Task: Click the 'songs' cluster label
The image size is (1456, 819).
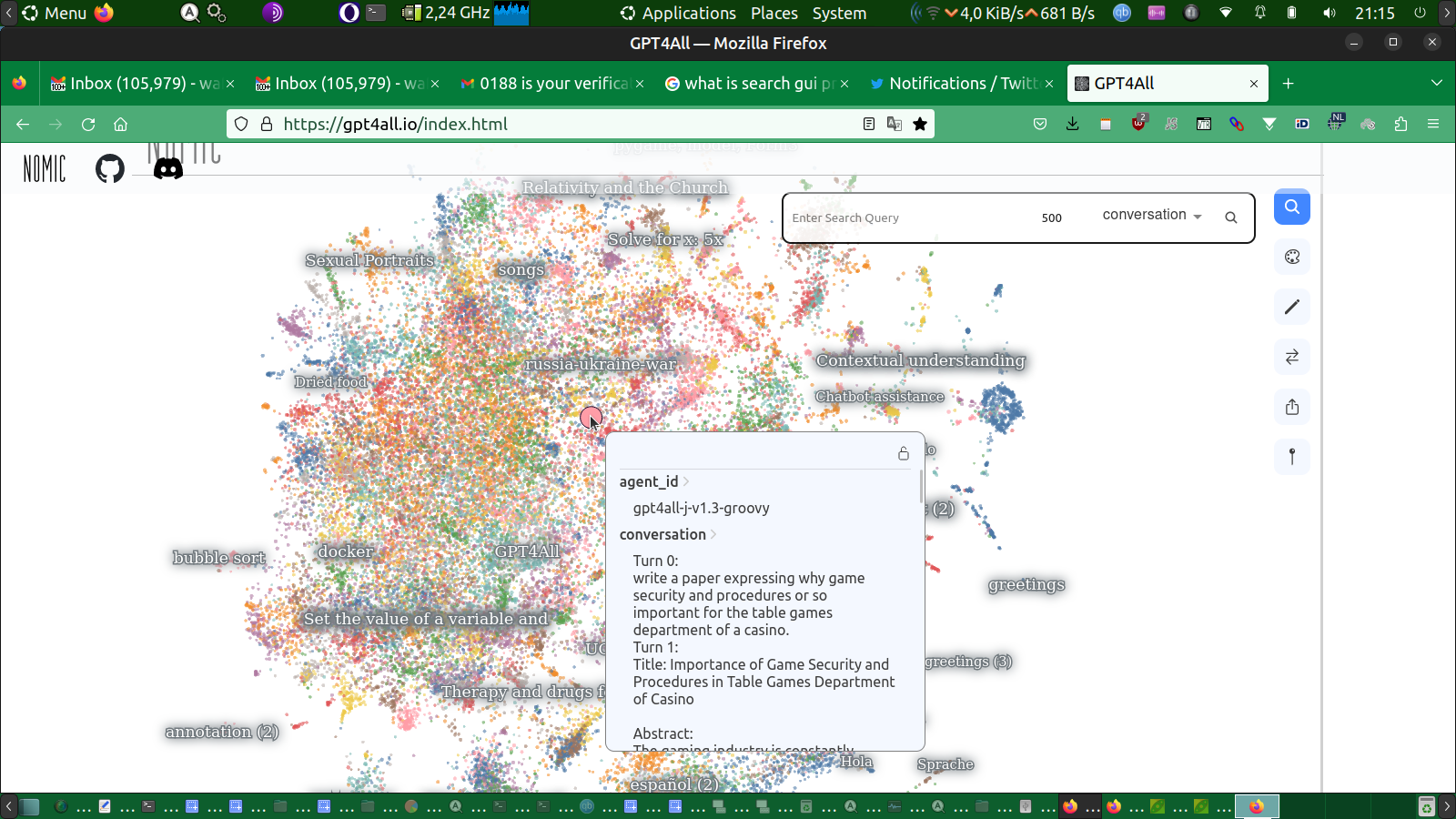Action: [521, 270]
